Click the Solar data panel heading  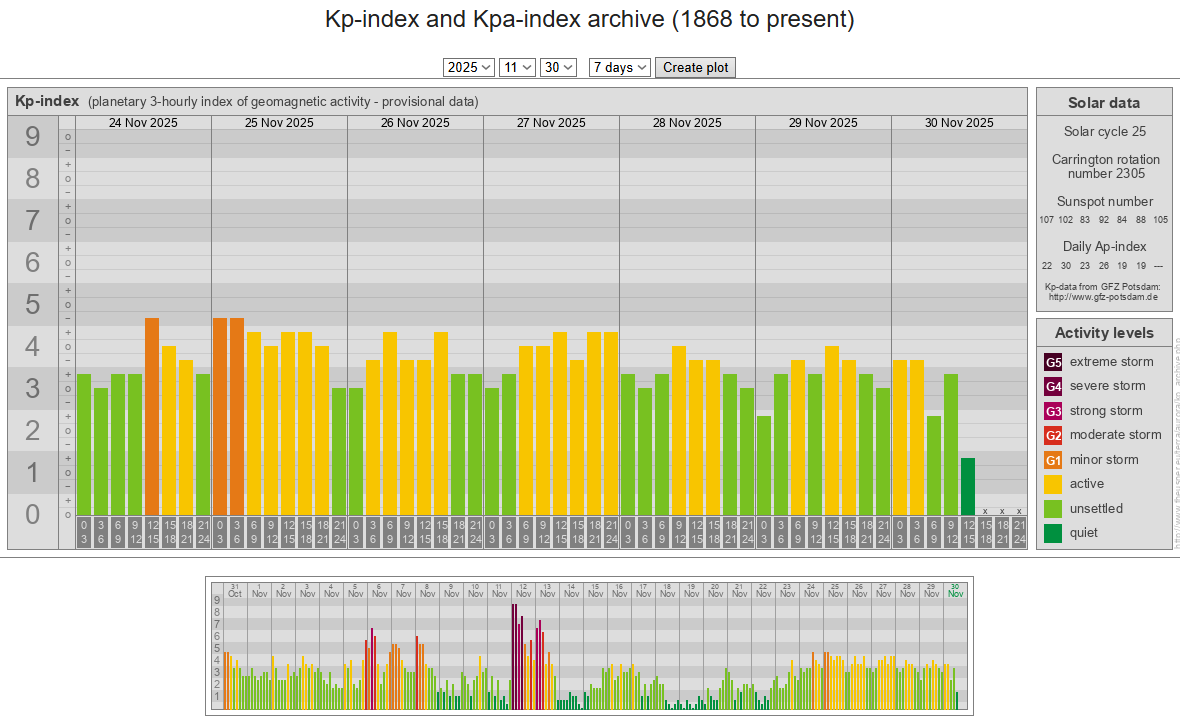(x=1103, y=102)
